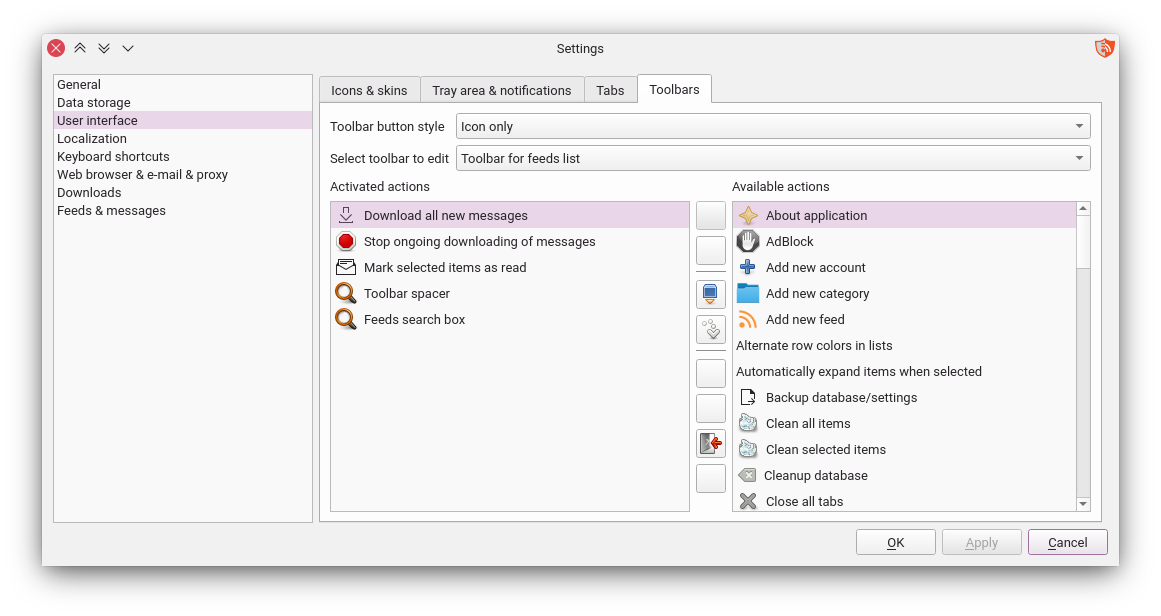
Task: Click the AdBlock hand icon
Action: pos(748,241)
